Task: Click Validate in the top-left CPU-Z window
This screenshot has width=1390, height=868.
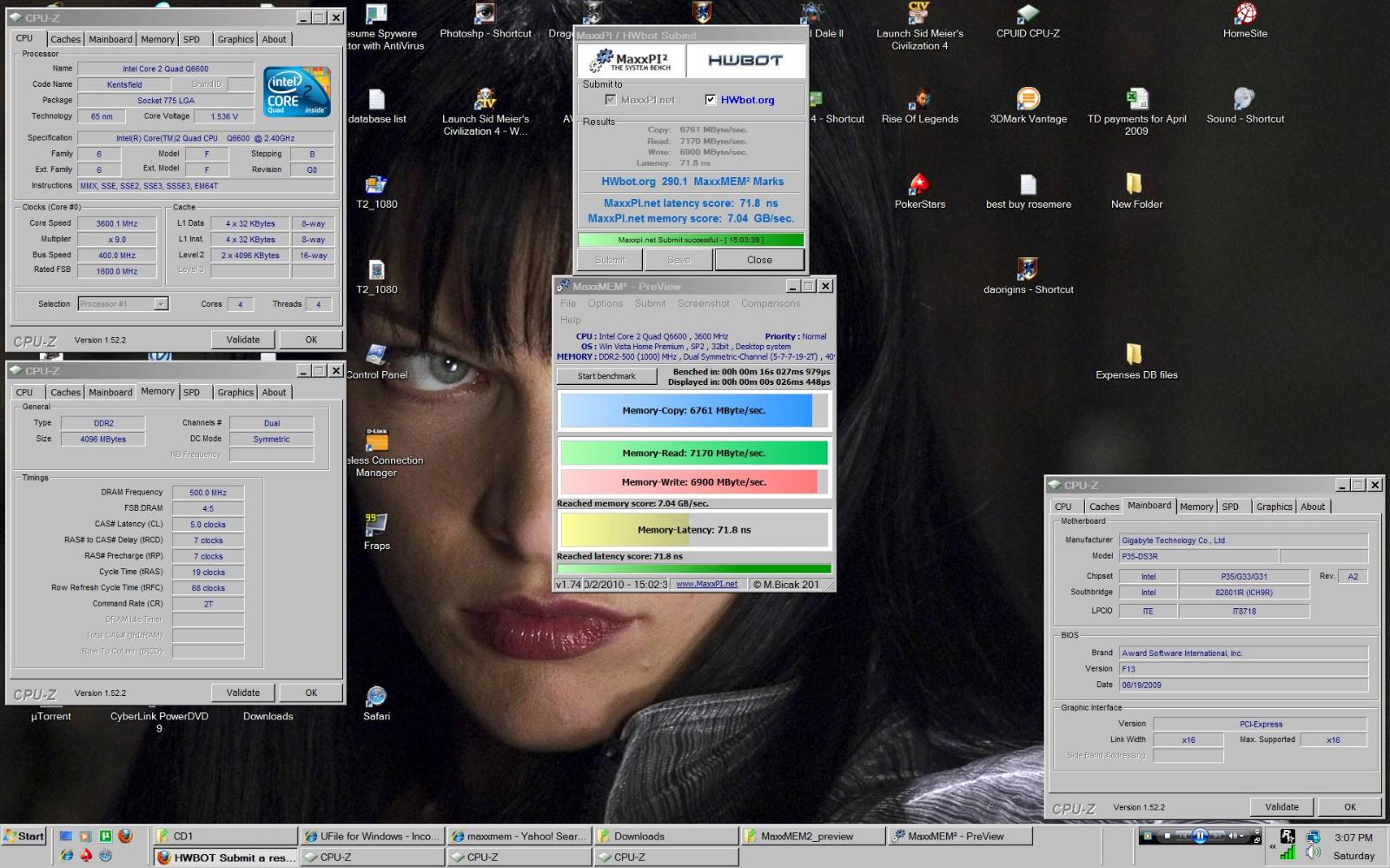Action: 243,340
